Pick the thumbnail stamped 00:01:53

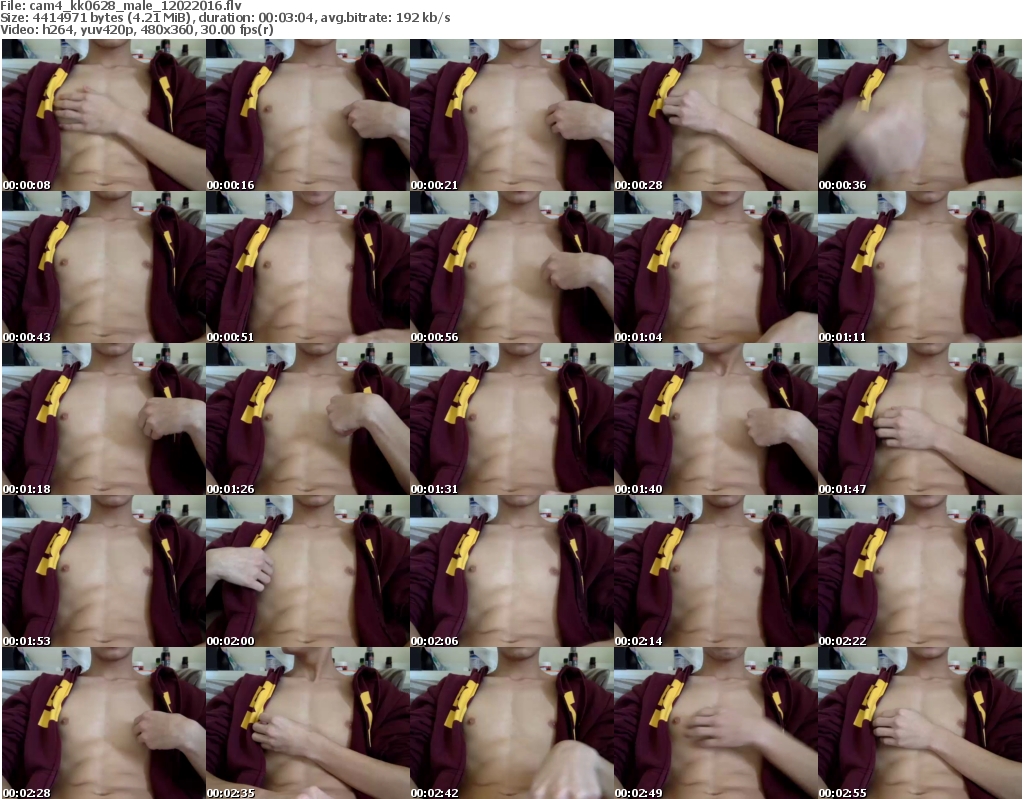pos(104,571)
